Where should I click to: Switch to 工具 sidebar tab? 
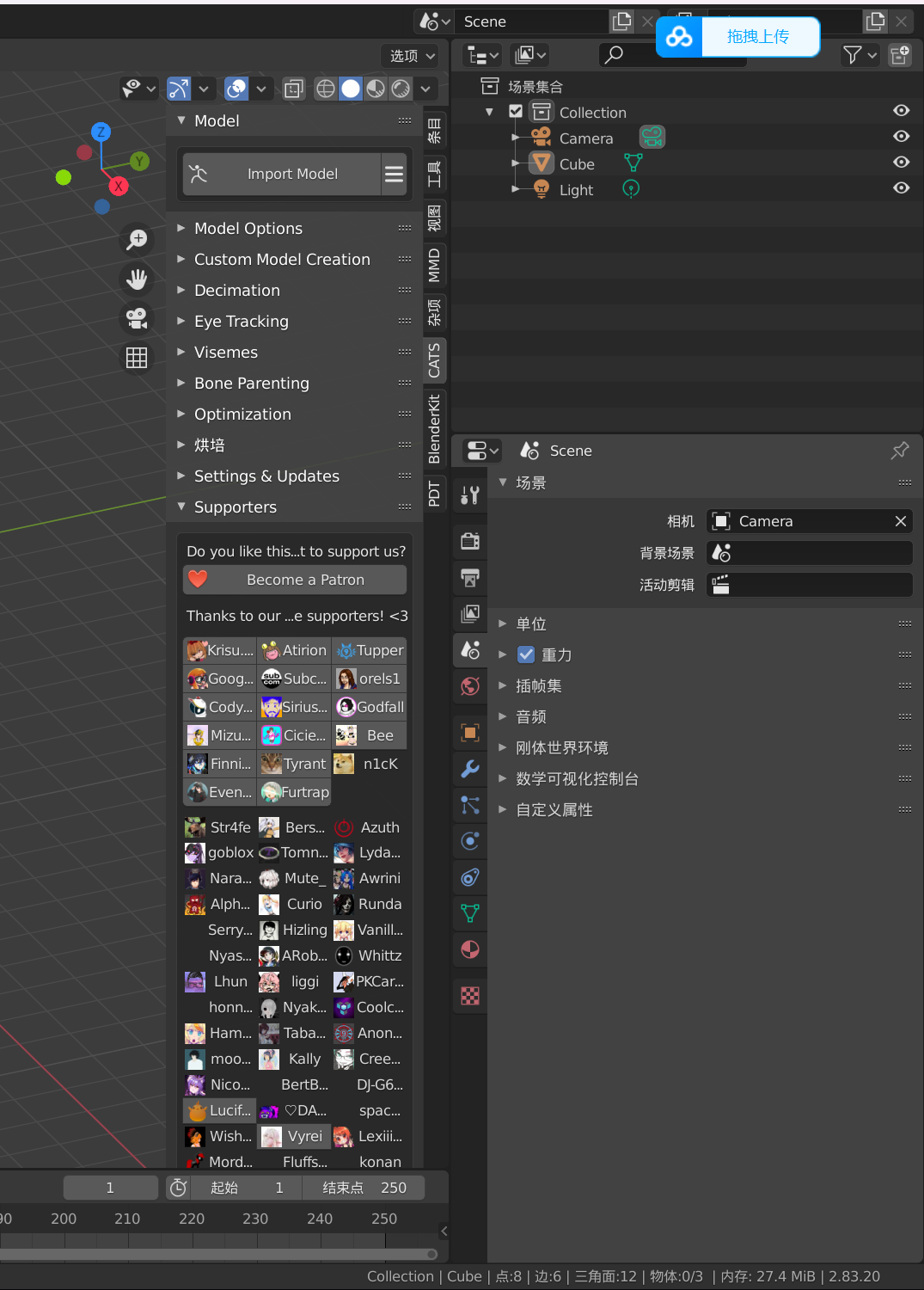[434, 174]
